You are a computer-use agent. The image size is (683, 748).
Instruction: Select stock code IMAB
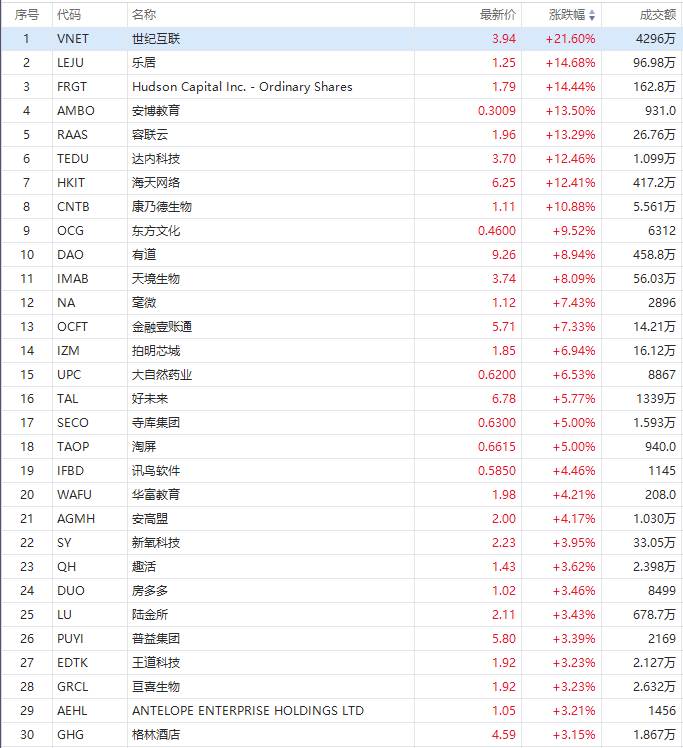pos(73,279)
